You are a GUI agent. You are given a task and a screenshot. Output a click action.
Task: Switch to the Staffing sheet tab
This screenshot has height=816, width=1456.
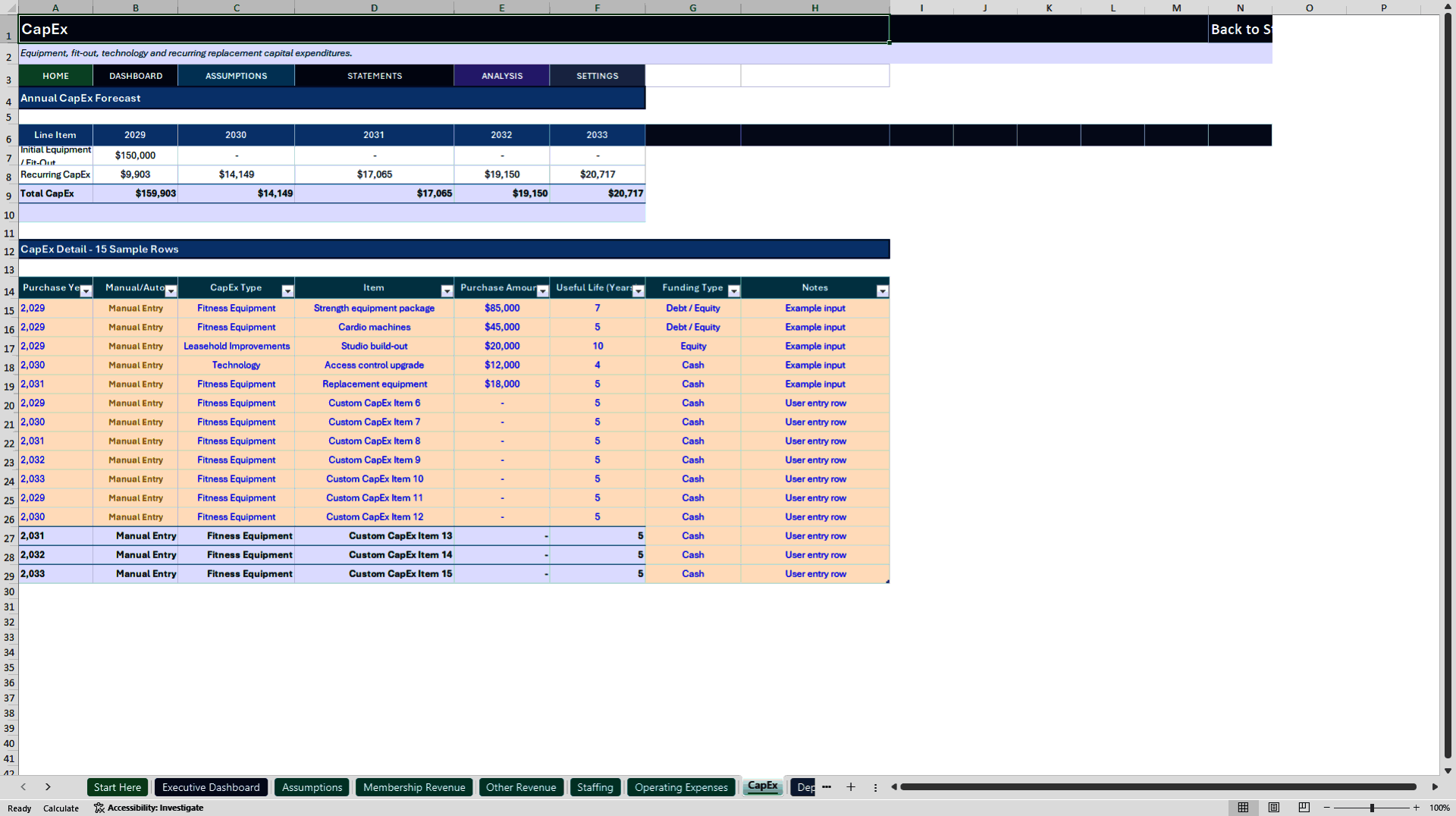[x=595, y=787]
